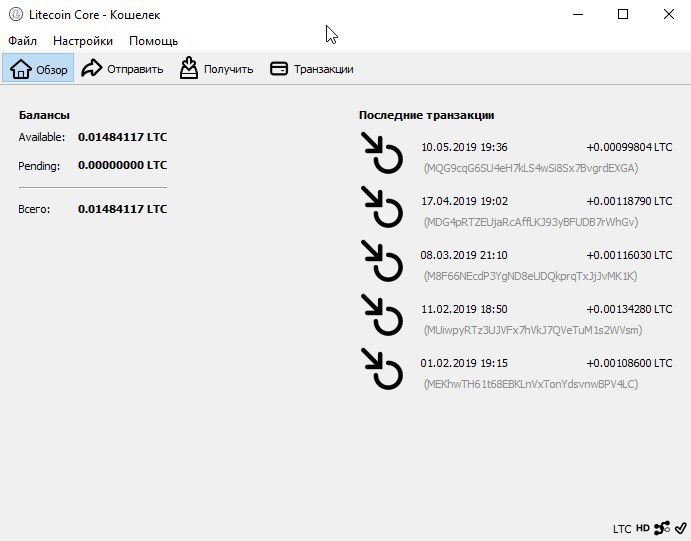Click the Балансы heading

pos(44,115)
